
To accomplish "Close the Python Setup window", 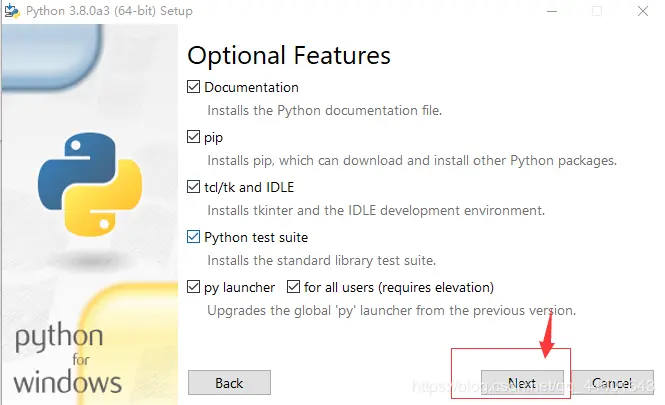I will pos(643,11).
